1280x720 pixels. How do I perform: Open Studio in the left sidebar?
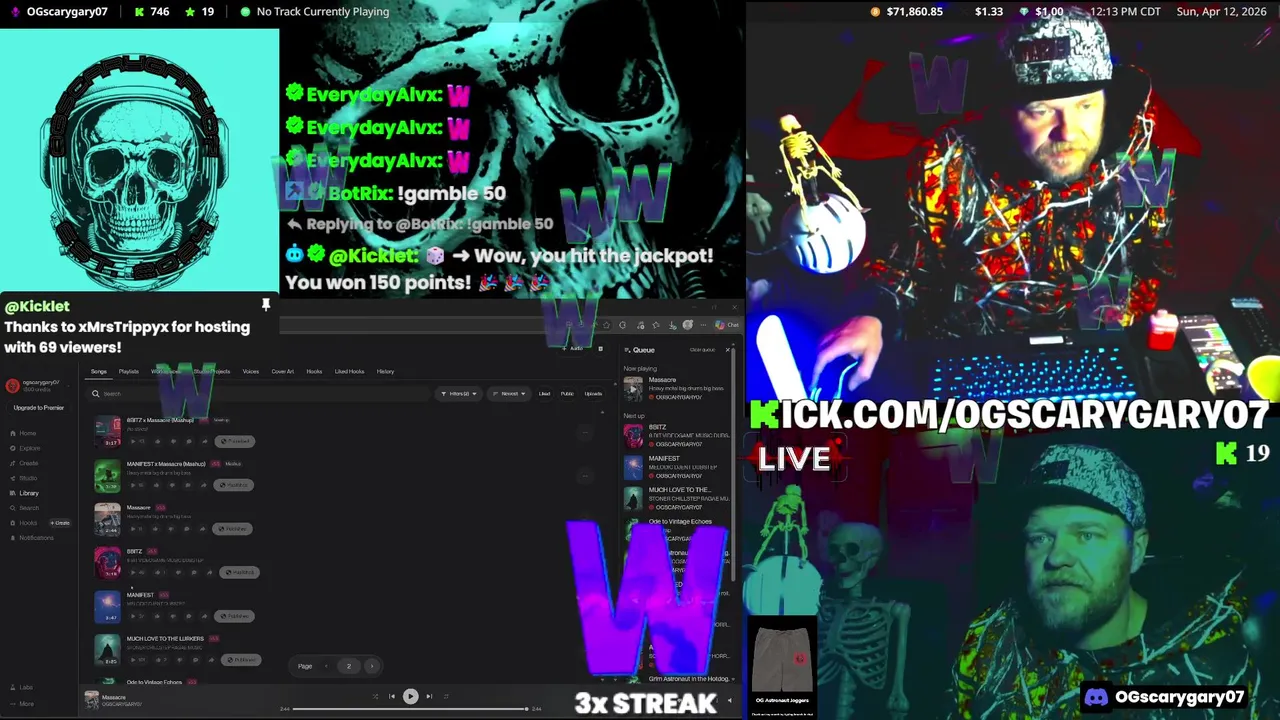(24, 478)
